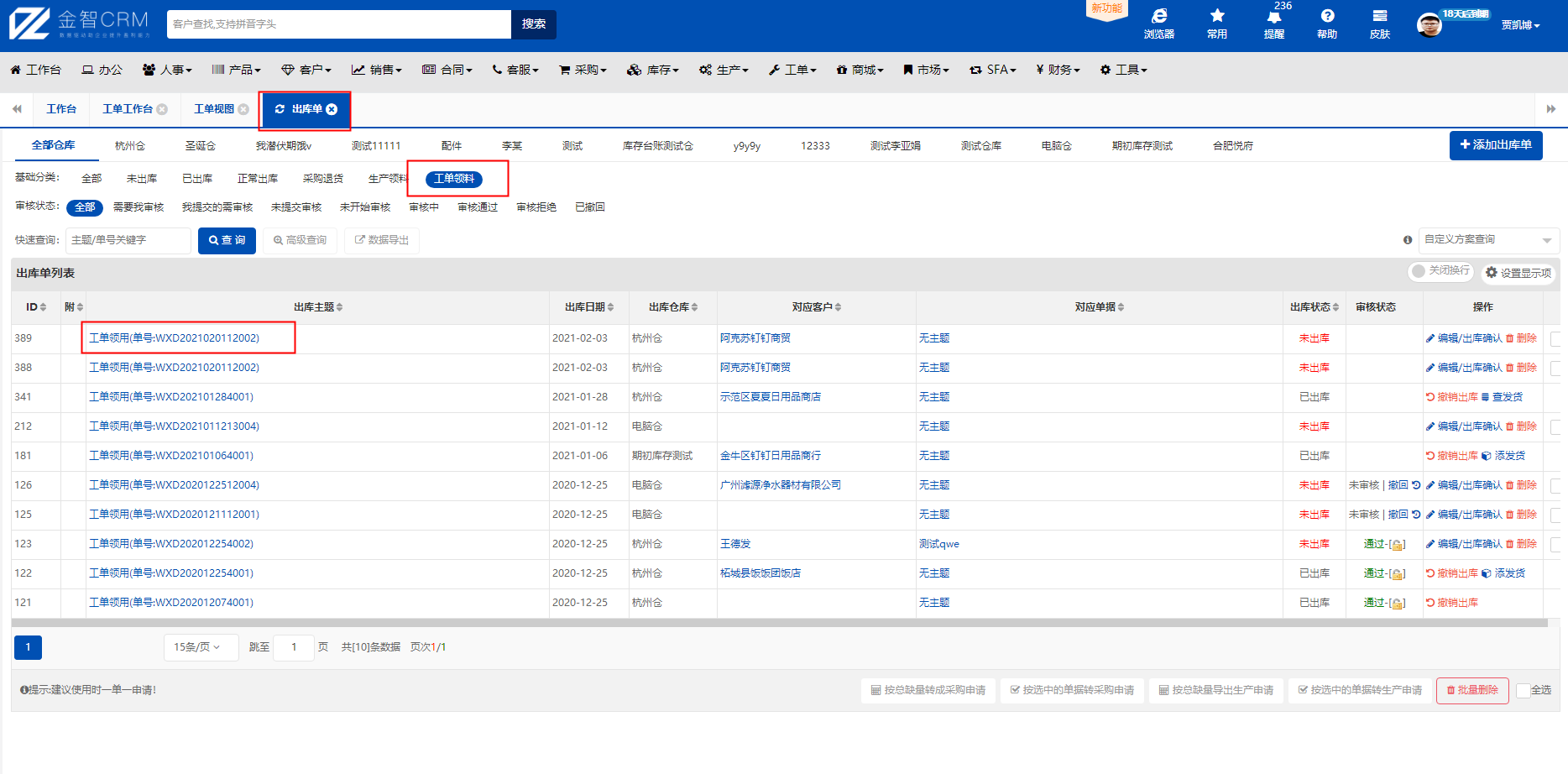Expand the 库存 menu dropdown
This screenshot has width=1568, height=774.
[x=653, y=70]
